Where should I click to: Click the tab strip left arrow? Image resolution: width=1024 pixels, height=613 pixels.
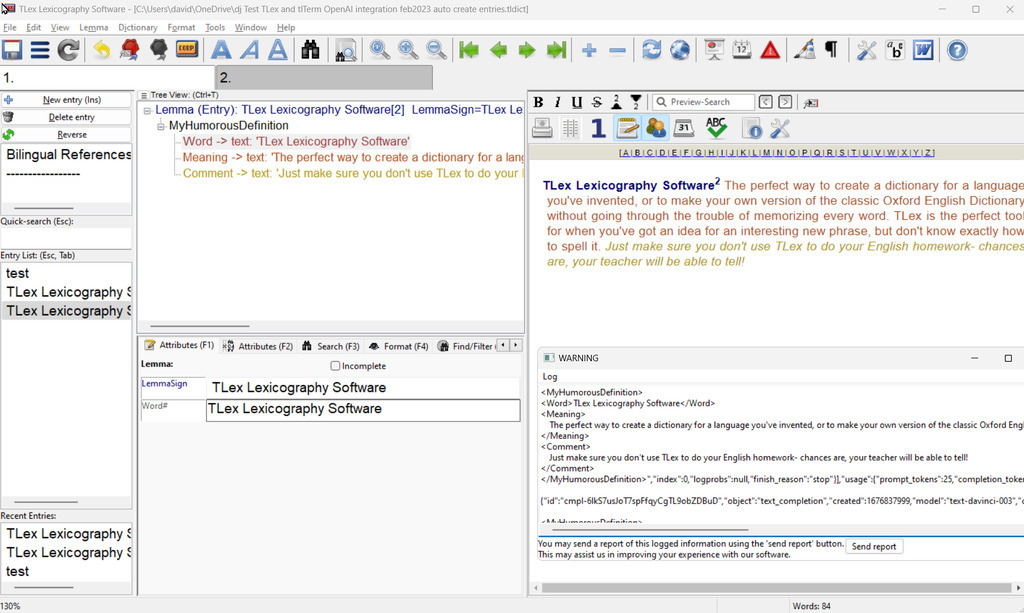point(503,345)
